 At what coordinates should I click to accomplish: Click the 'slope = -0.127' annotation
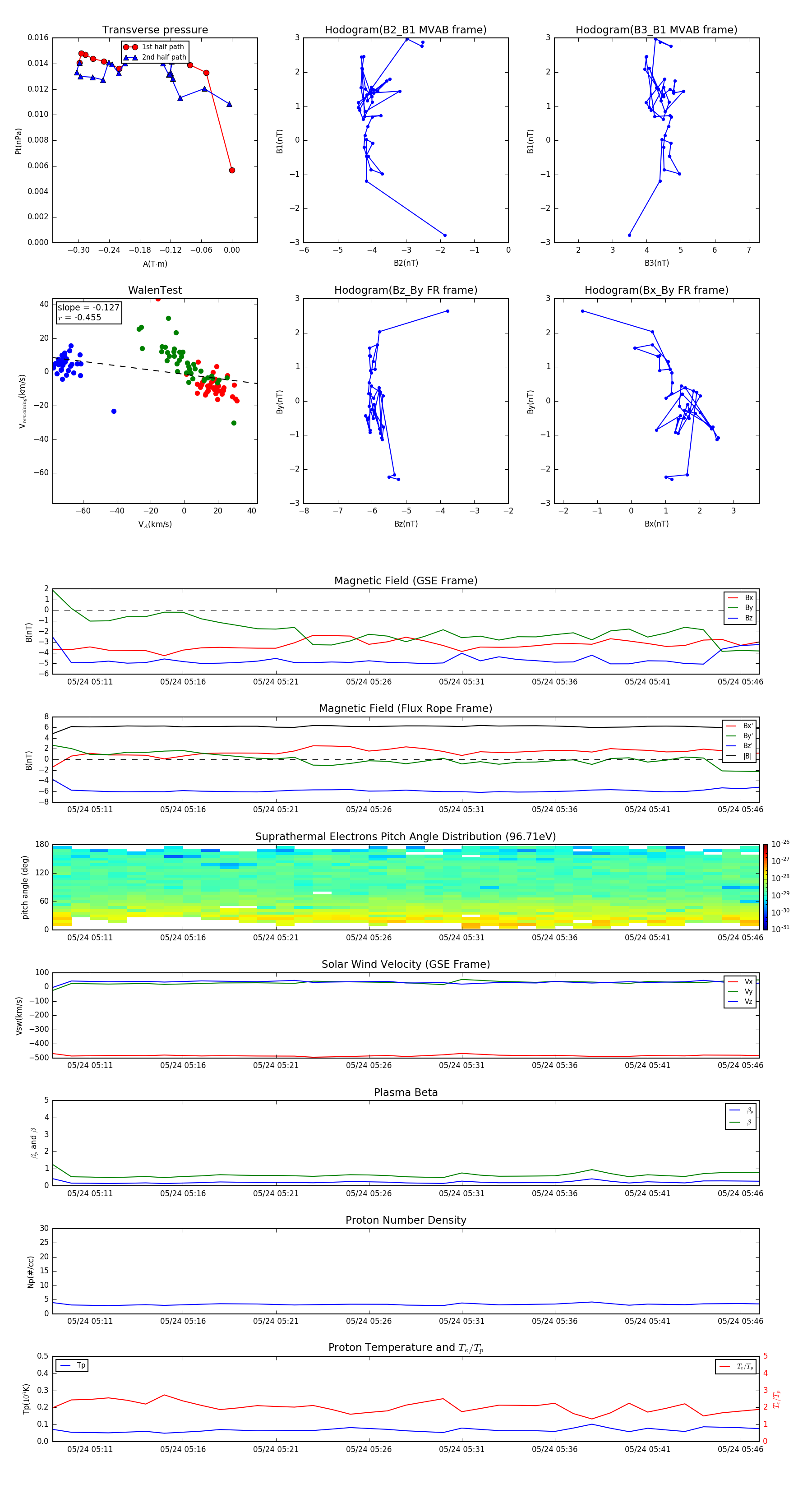(88, 308)
